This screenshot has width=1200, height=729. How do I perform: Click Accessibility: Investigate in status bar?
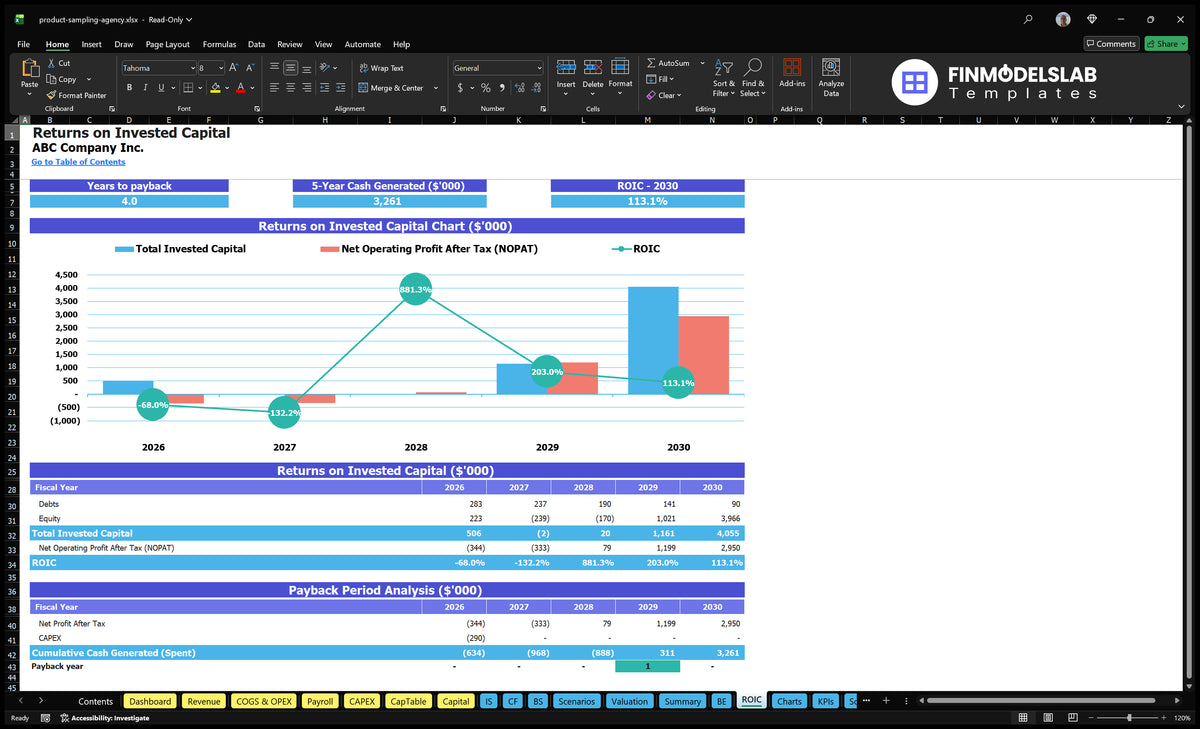(105, 718)
